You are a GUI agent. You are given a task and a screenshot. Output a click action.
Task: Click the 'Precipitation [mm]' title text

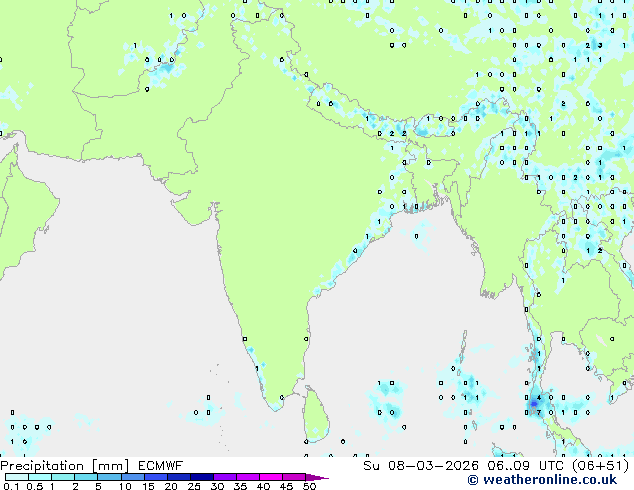click(x=64, y=466)
